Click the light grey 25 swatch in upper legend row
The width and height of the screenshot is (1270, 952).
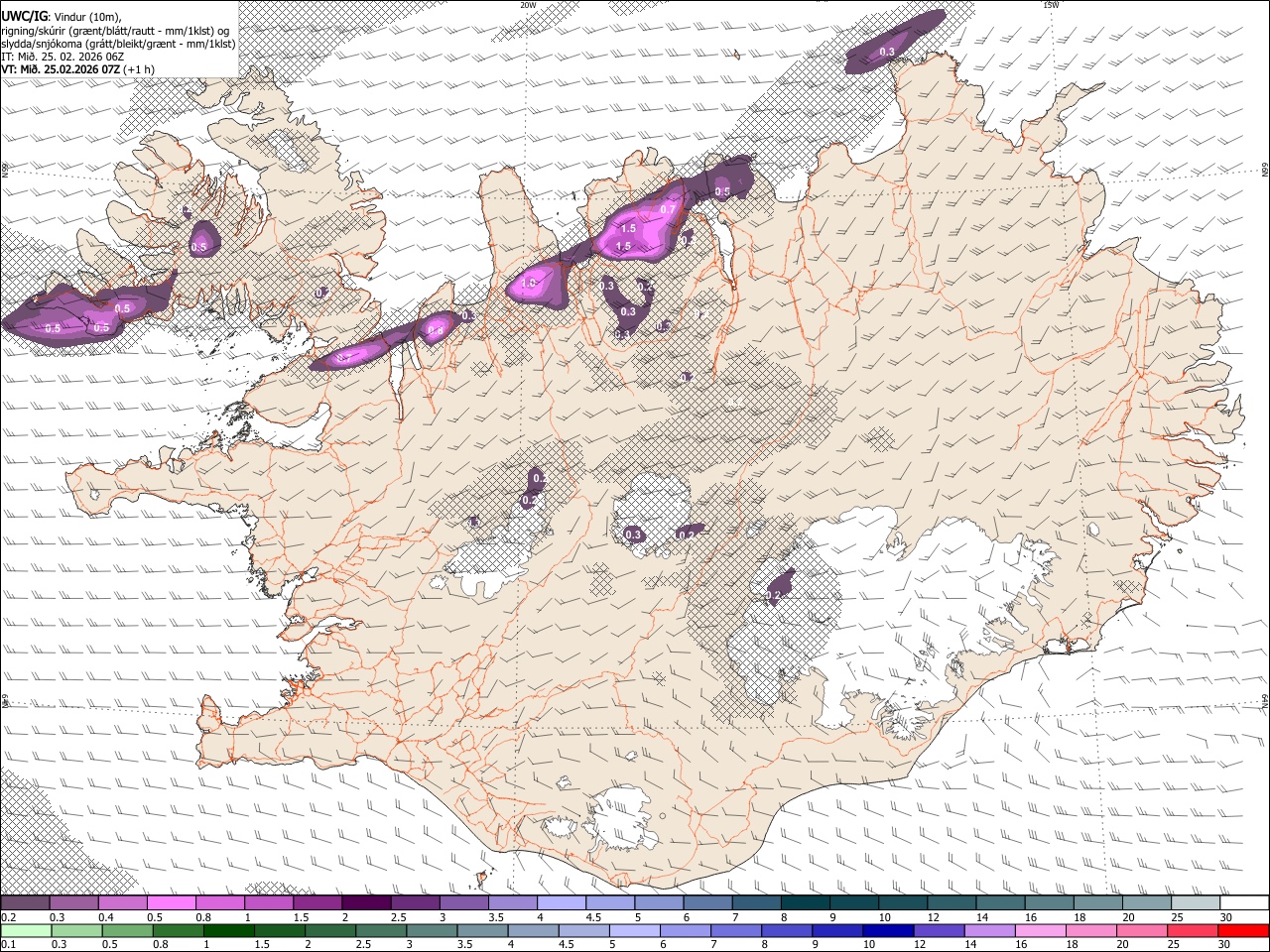(1196, 903)
